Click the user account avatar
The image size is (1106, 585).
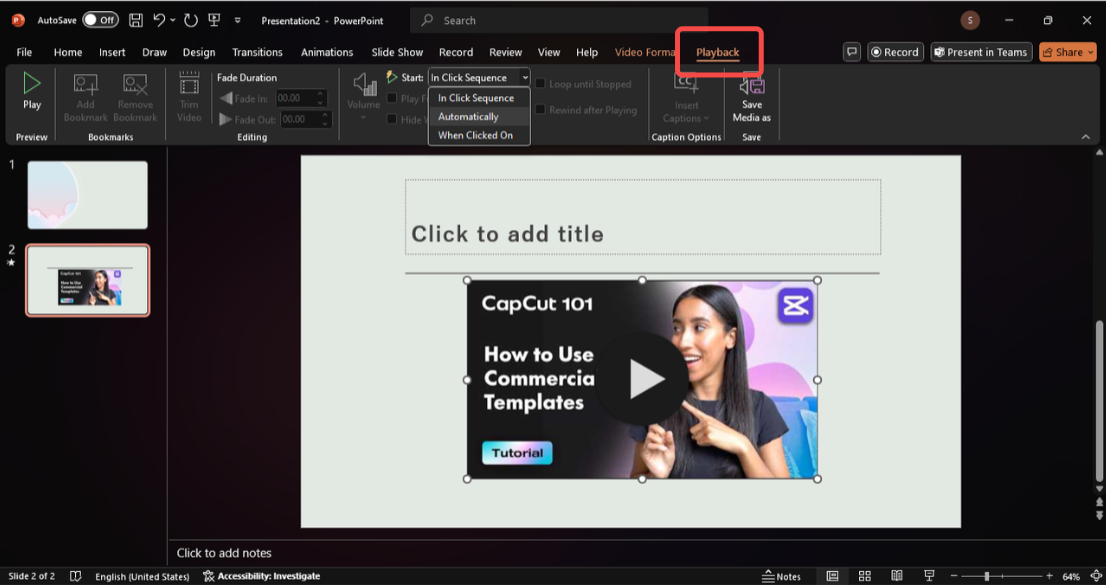pyautogui.click(x=970, y=20)
